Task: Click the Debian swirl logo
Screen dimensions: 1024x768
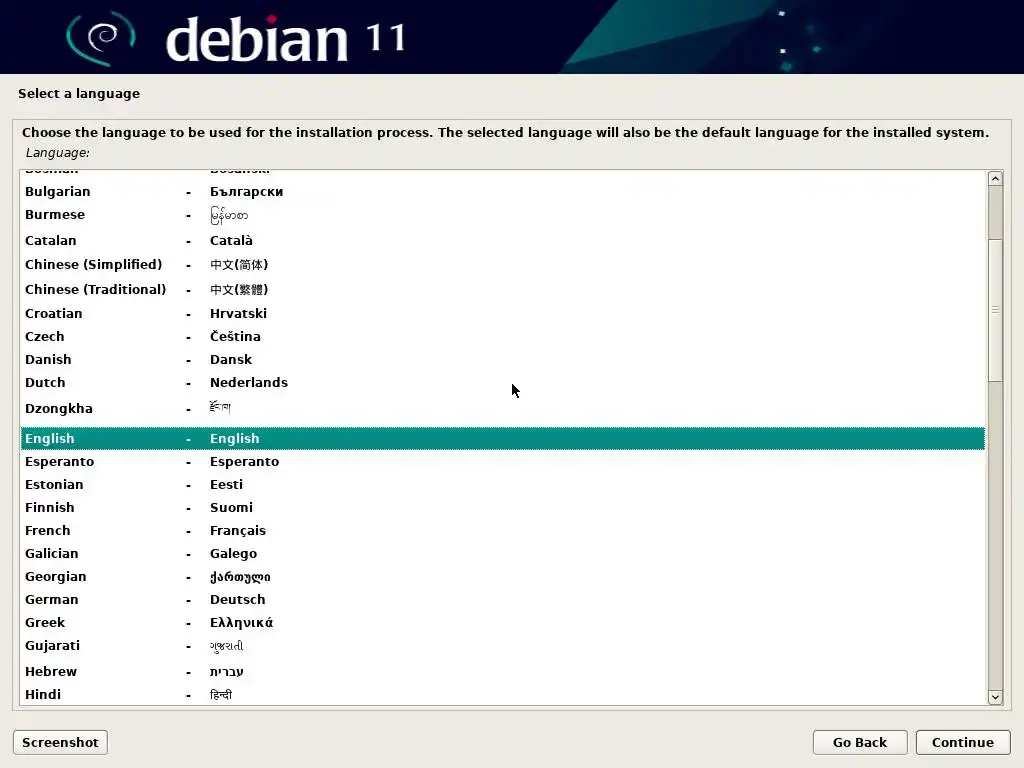Action: coord(101,39)
